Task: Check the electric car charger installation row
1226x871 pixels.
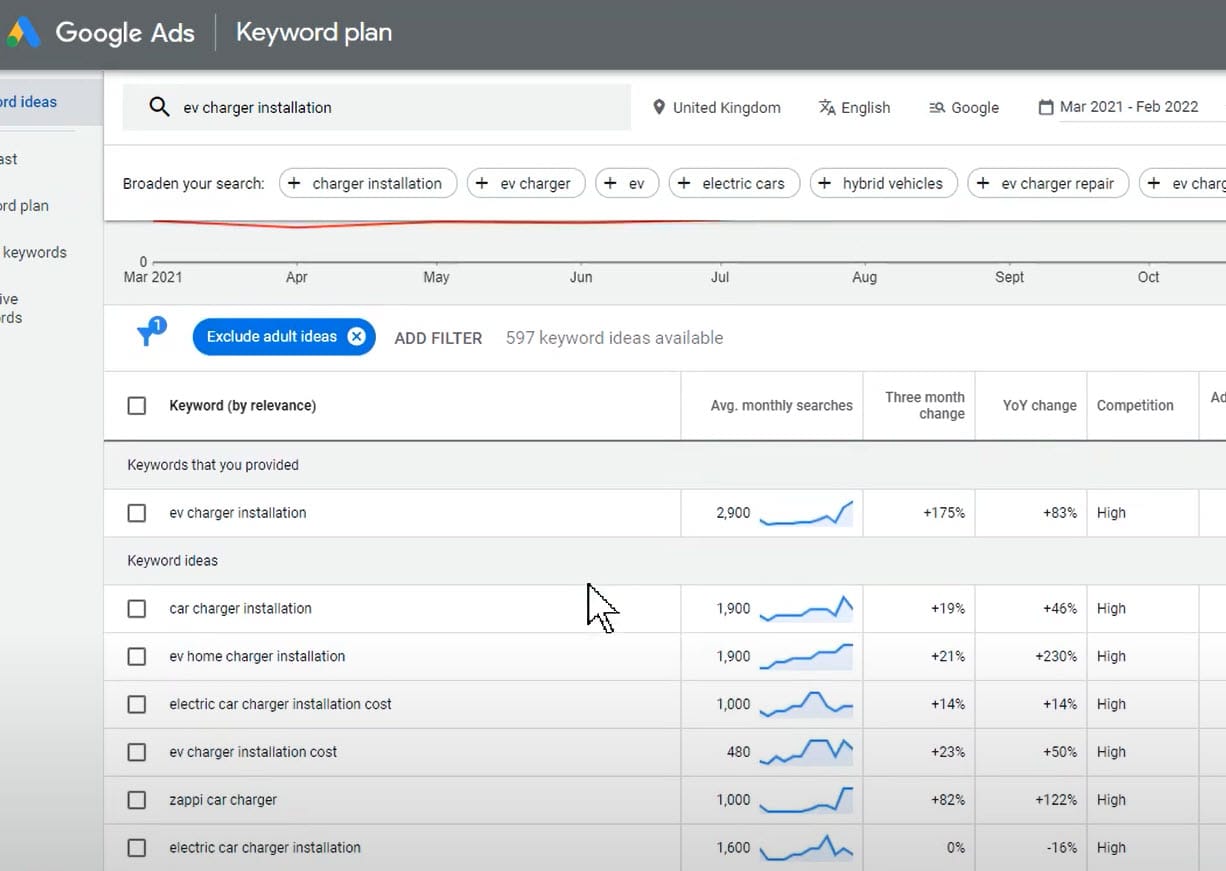Action: click(137, 848)
